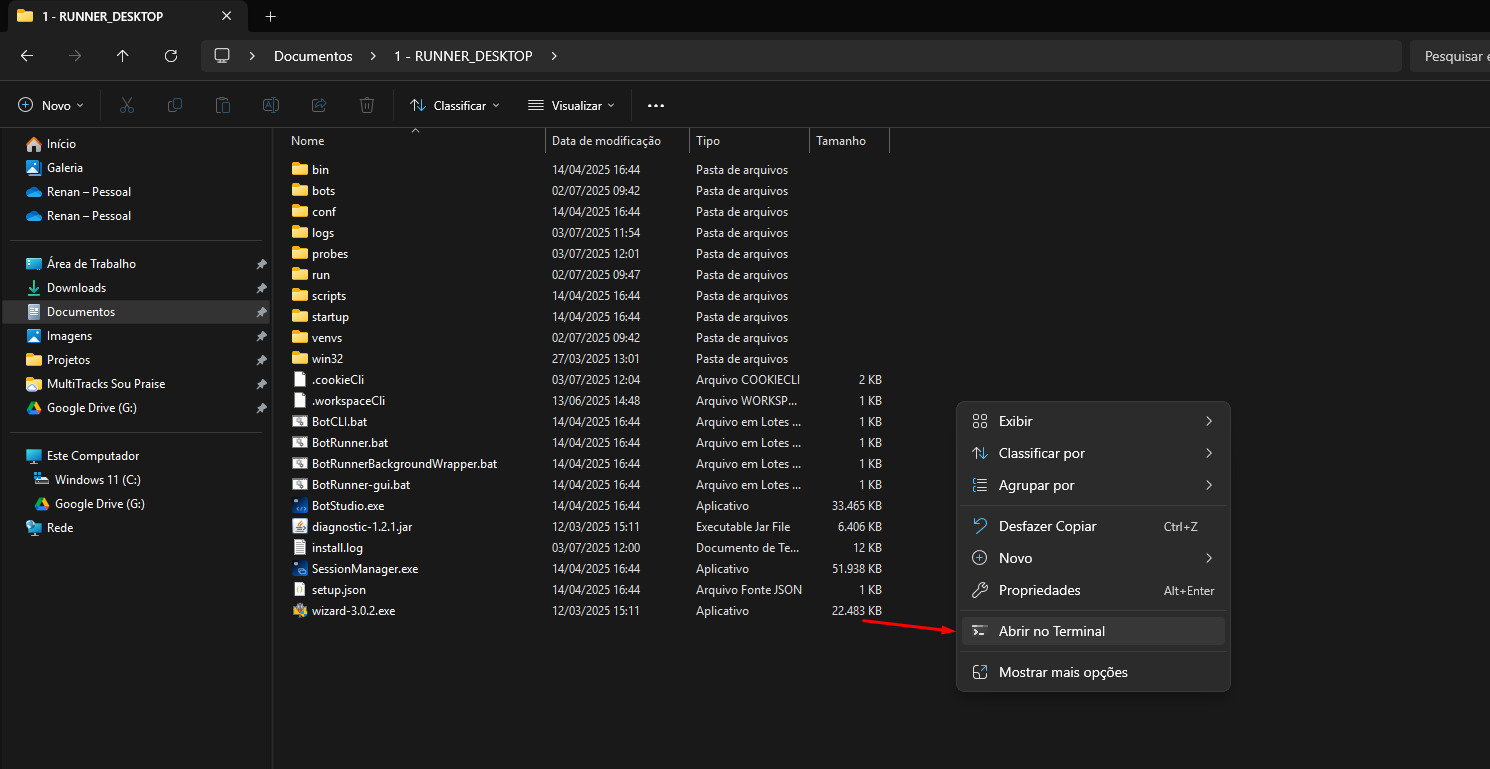This screenshot has width=1490, height=769.
Task: Click the Share icon in toolbar
Action: (319, 105)
